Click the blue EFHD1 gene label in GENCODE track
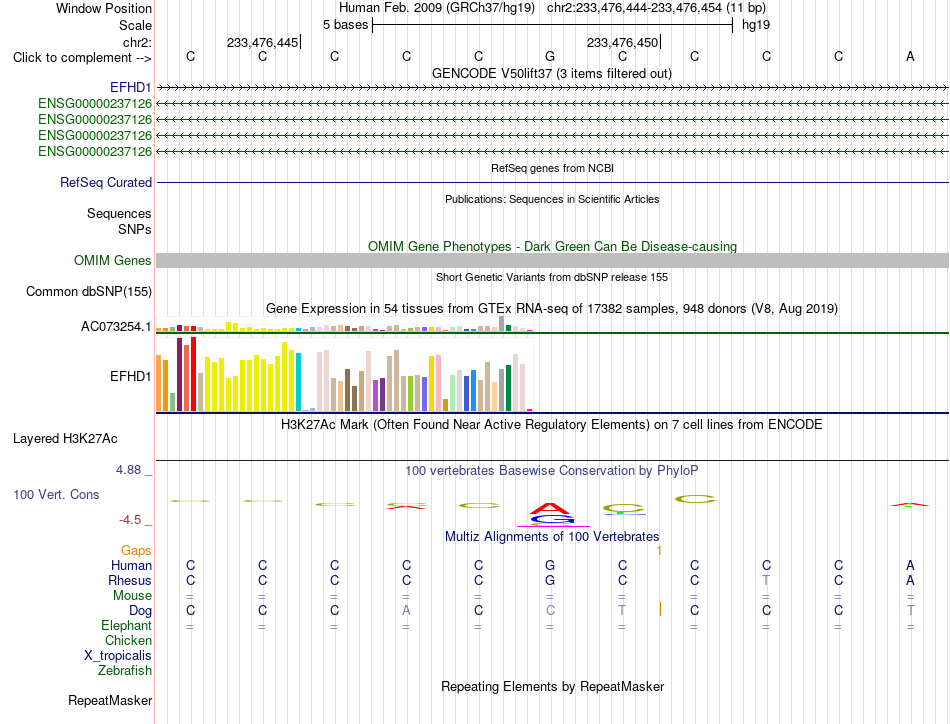The image size is (950, 724). 130,88
